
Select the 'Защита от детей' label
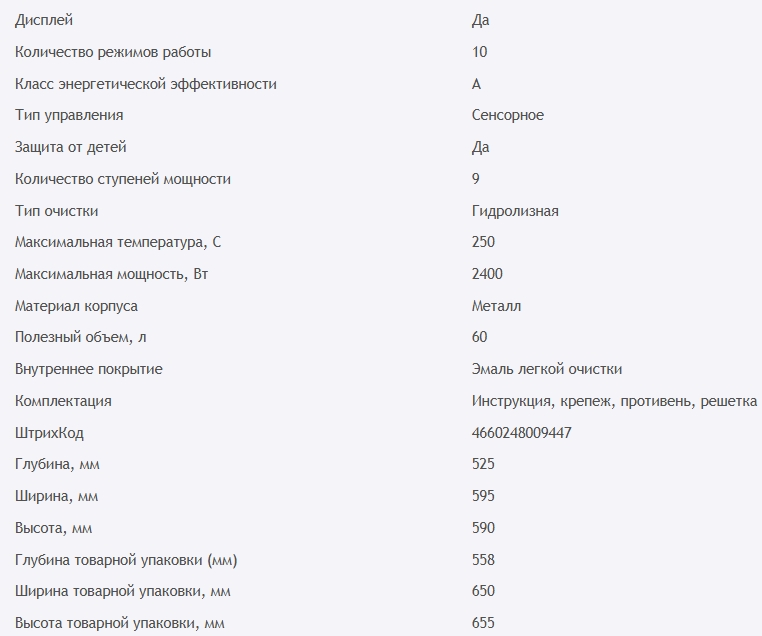coord(71,147)
